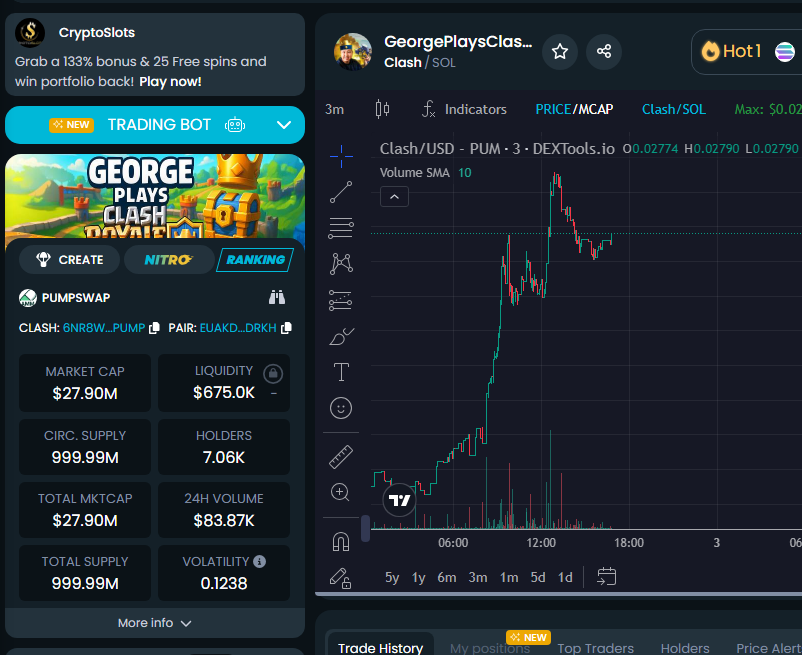Set chart range to 5y
The image size is (802, 655).
392,577
